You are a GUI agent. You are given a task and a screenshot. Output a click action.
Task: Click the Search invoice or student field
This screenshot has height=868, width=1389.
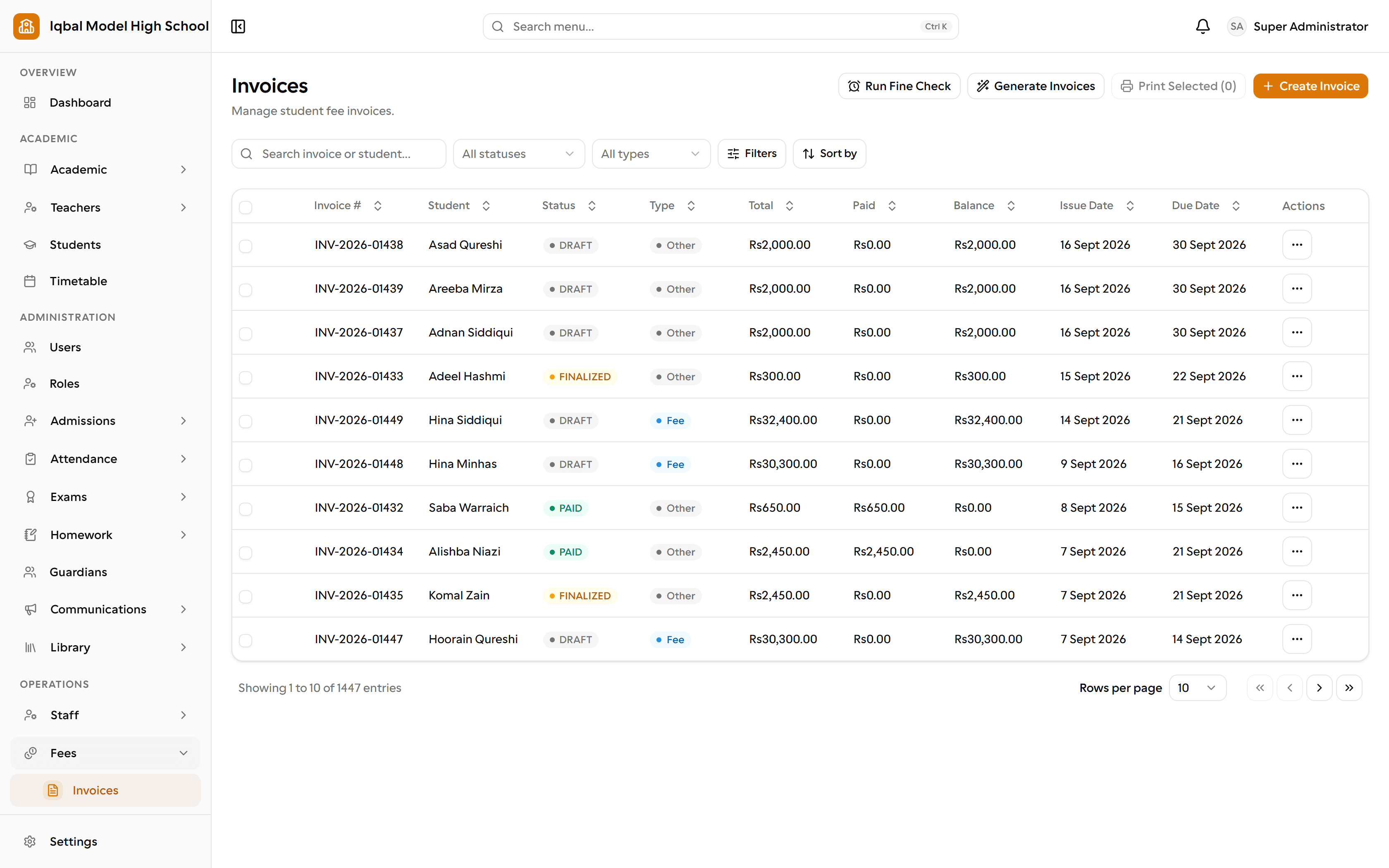click(x=339, y=154)
